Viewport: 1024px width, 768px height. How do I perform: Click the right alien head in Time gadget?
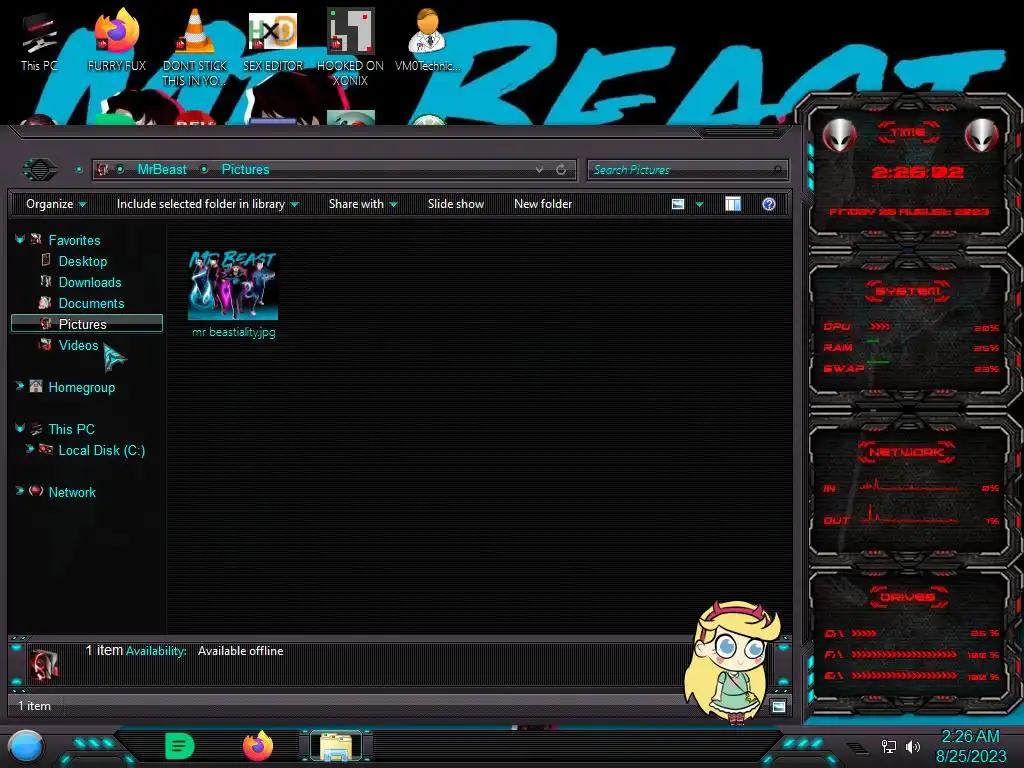pos(982,136)
